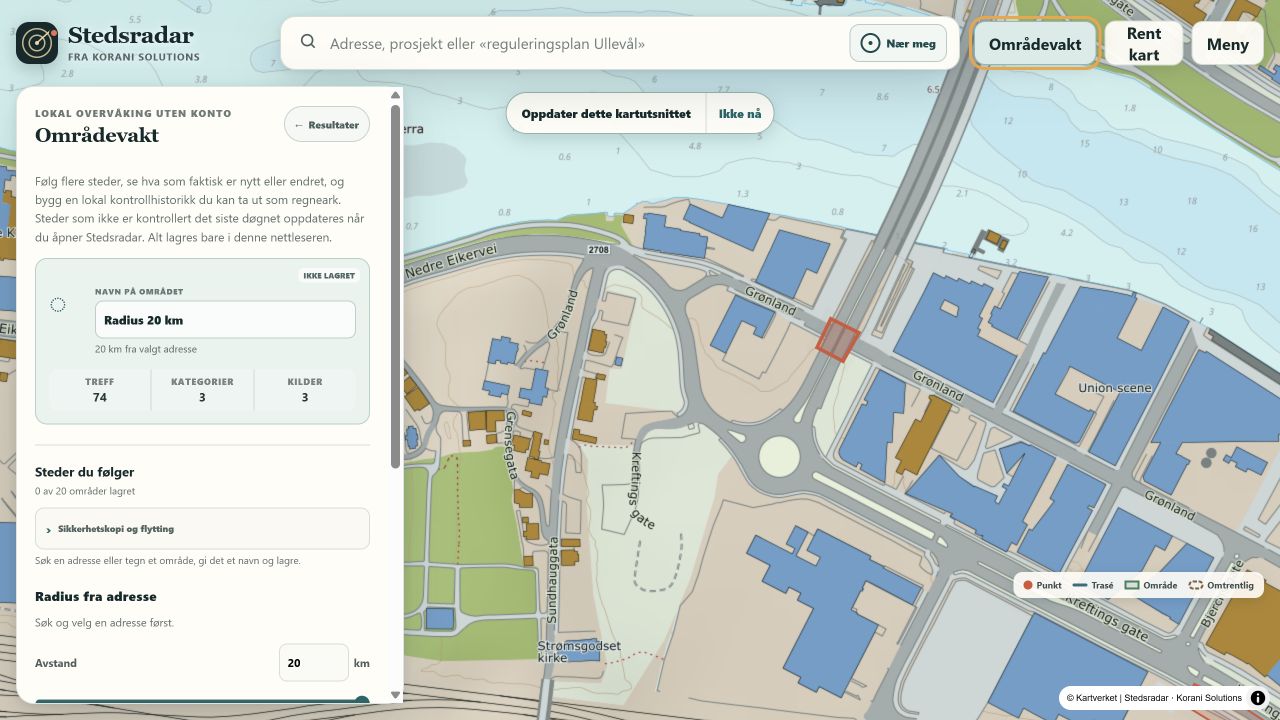Screen dimensions: 1280x720
Task: Dismiss the map update prompt with "Ikke nå"
Action: [740, 114]
